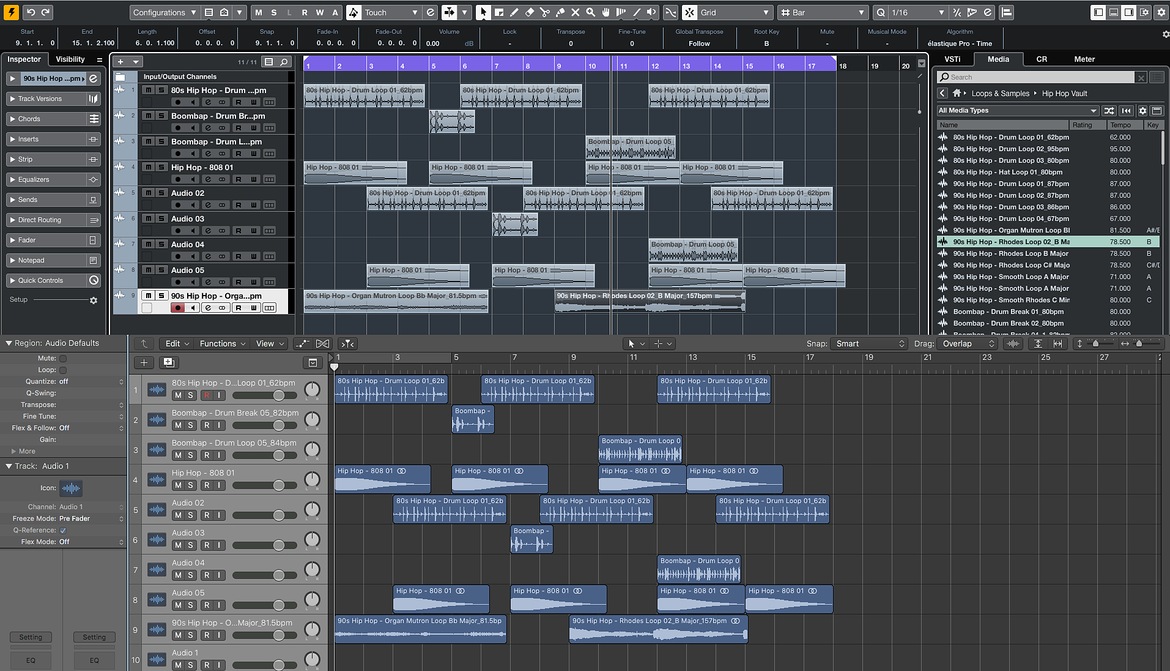
Task: Toggle the Q-Reference checkbox
Action: [x=63, y=530]
